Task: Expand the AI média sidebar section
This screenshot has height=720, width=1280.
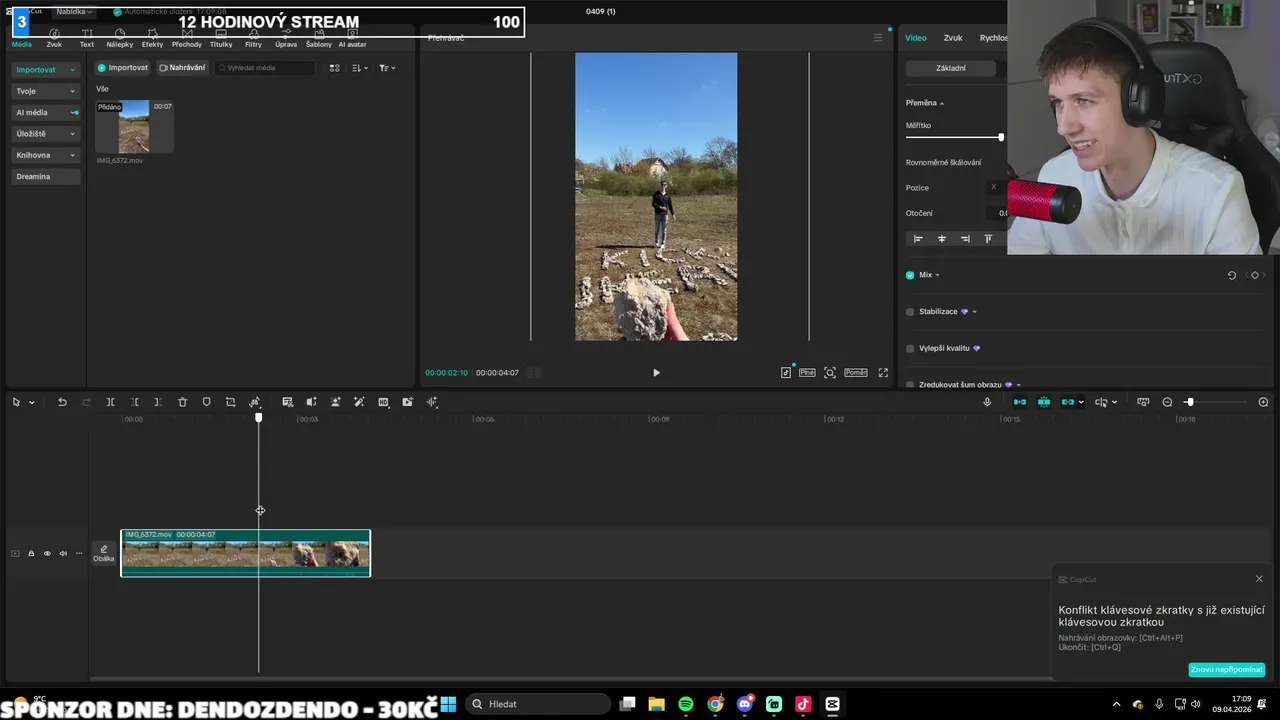Action: click(46, 112)
